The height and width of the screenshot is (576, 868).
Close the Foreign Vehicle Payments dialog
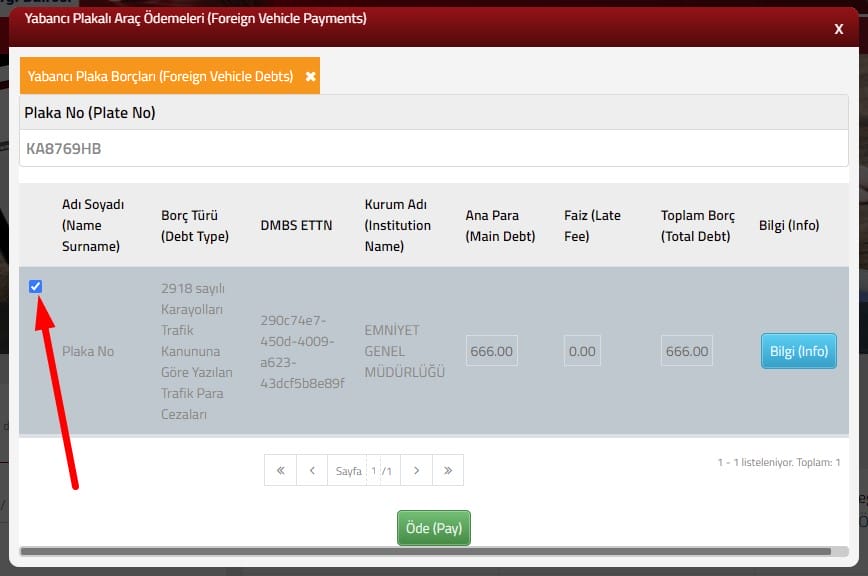click(x=838, y=29)
